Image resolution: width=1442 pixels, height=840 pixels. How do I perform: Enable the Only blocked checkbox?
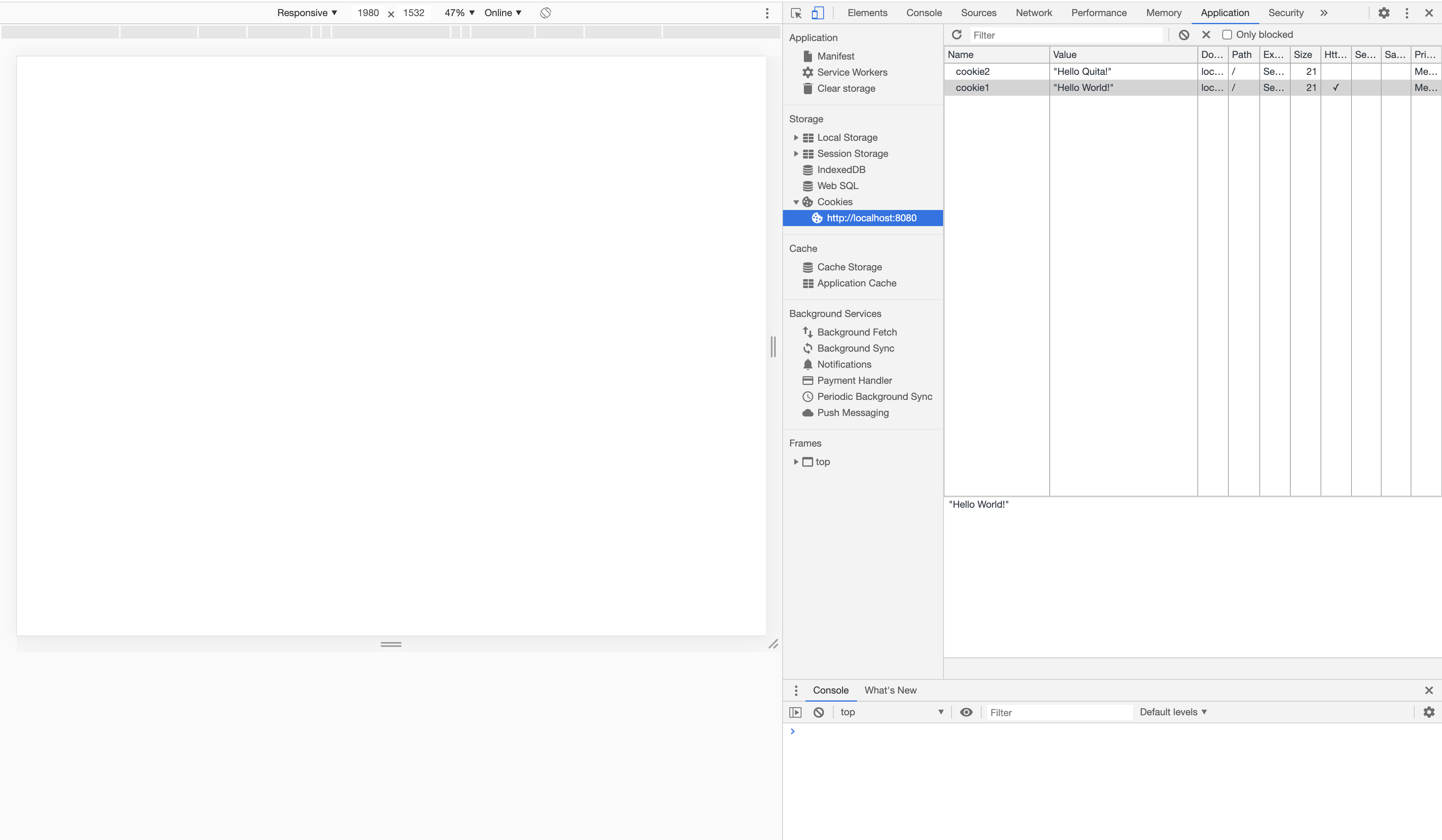pyautogui.click(x=1227, y=35)
